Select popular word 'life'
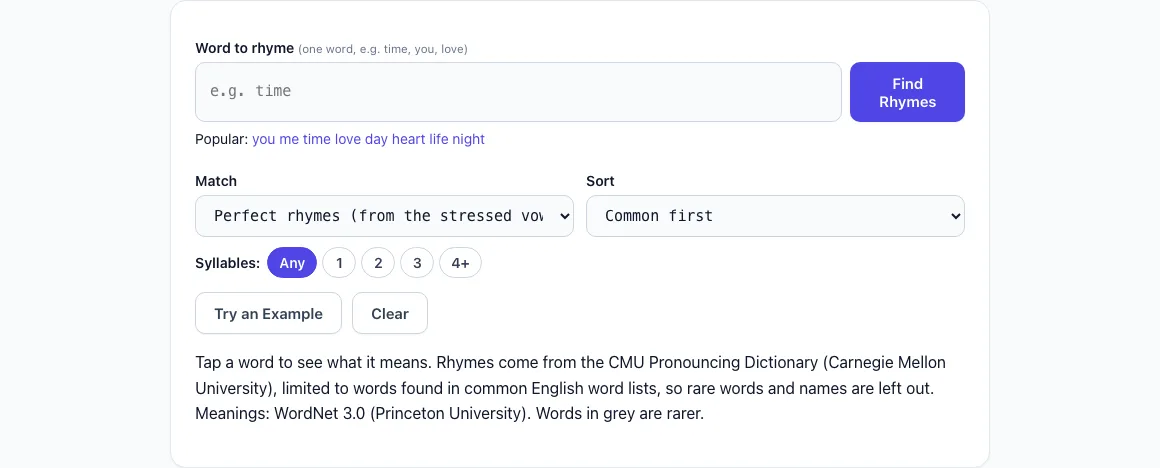Screen dimensions: 1160x468 439,139
